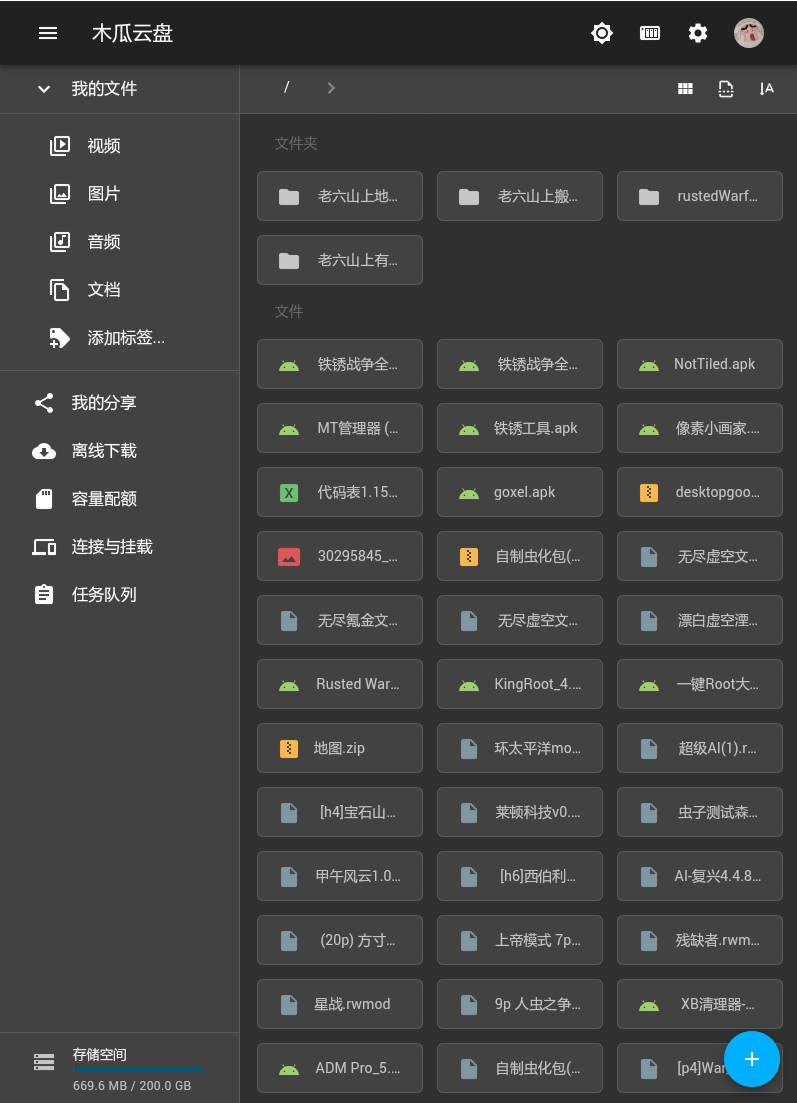Open the 任务队列 clipboard icon
The image size is (797, 1103).
tap(44, 595)
